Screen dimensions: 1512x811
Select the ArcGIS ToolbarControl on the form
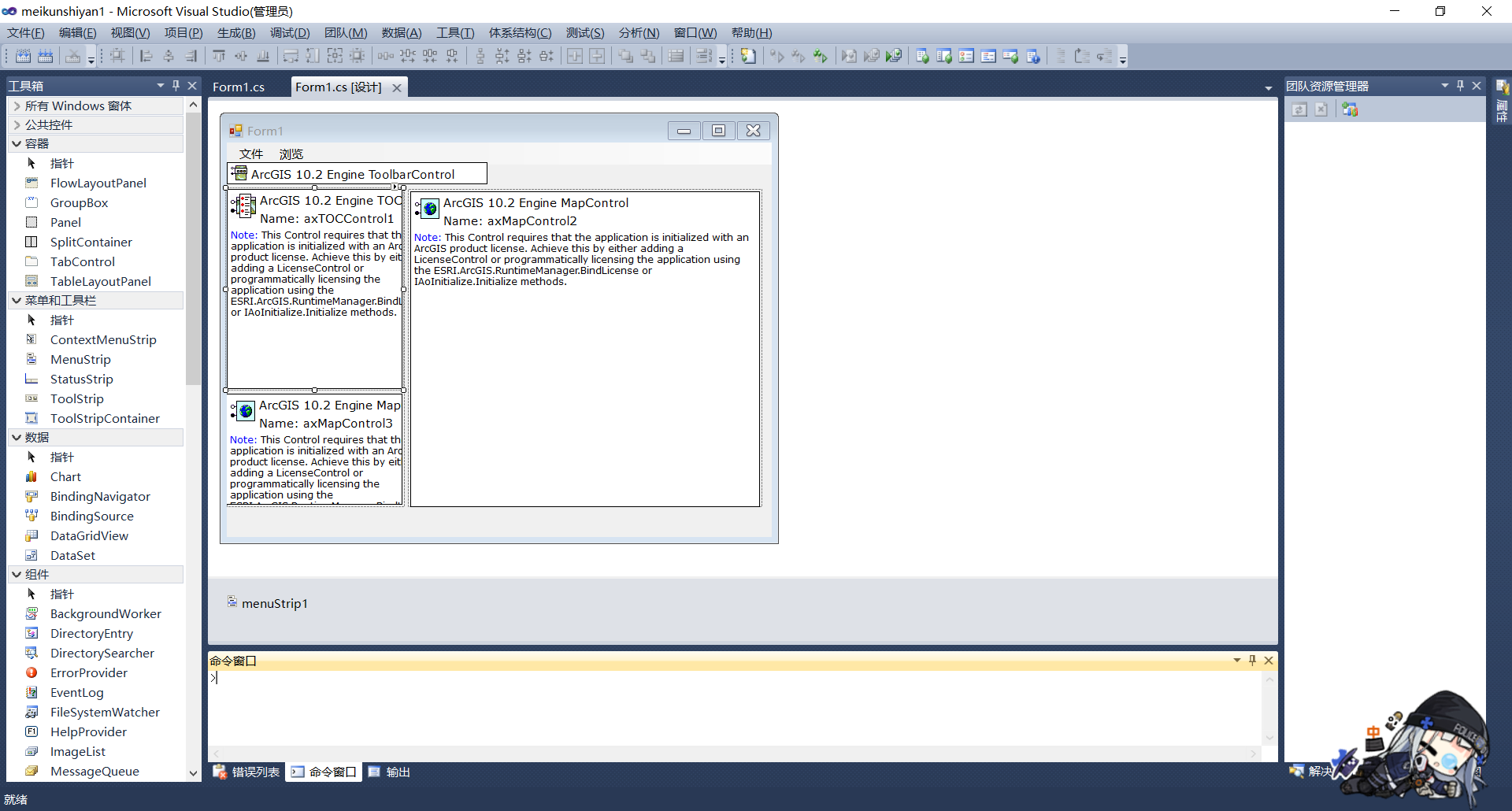(357, 174)
